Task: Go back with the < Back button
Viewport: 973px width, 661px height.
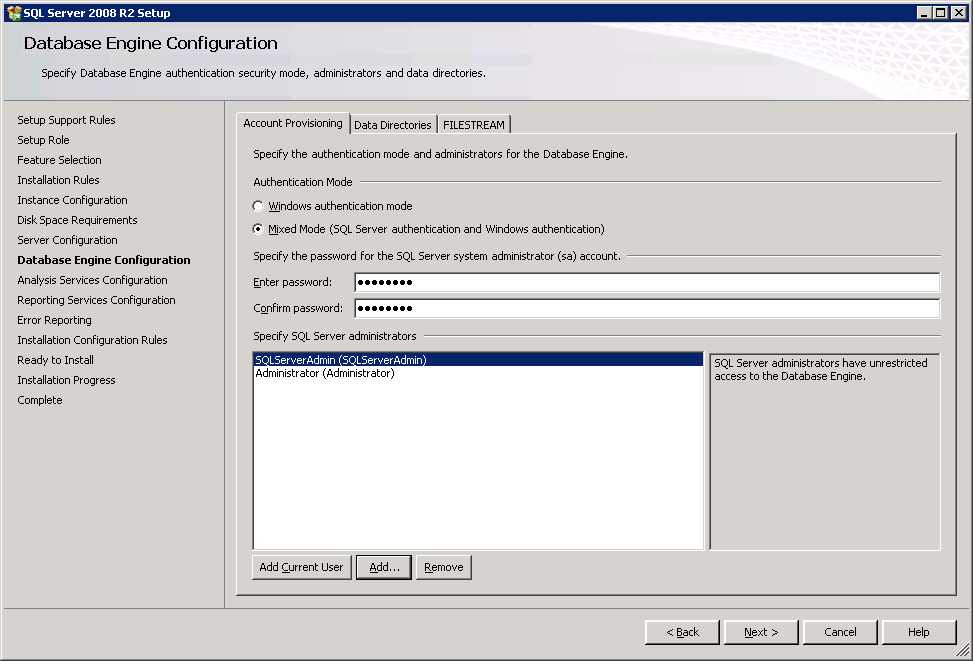Action: [x=683, y=632]
